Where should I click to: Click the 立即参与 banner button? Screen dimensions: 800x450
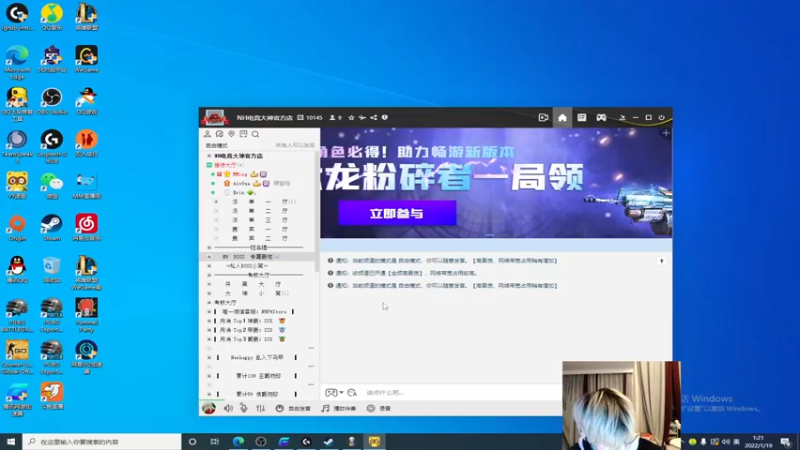click(397, 213)
